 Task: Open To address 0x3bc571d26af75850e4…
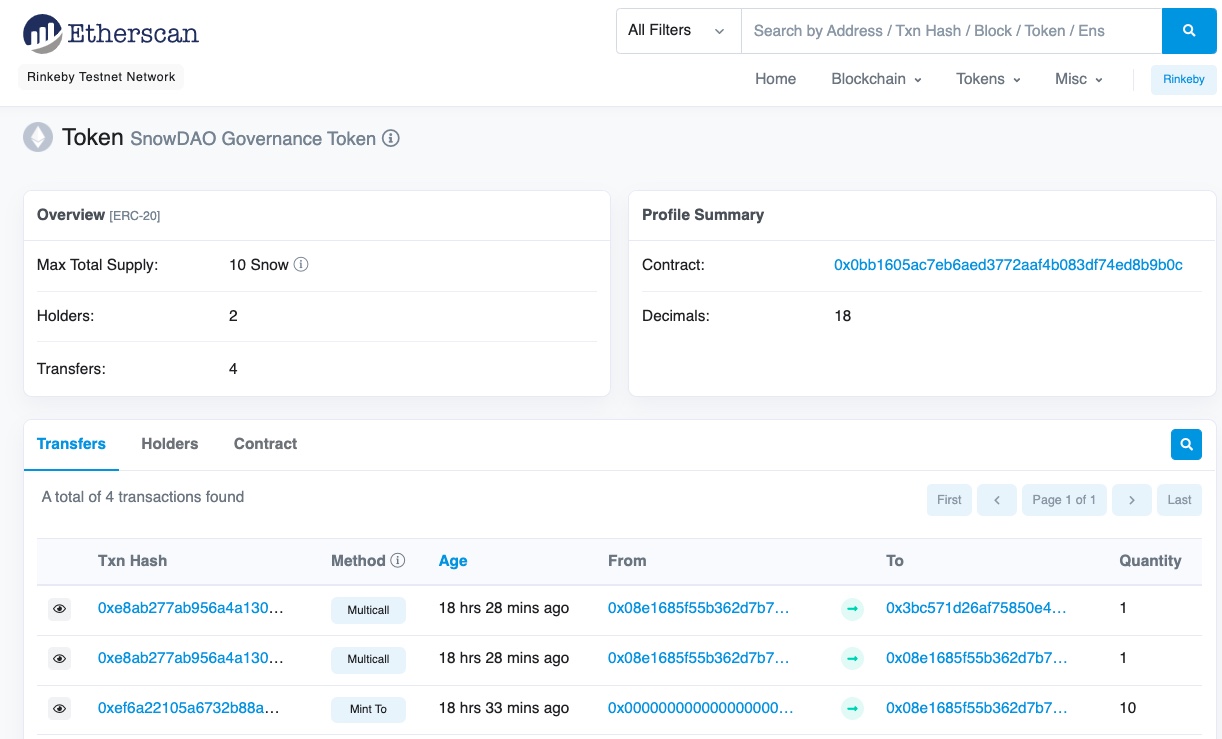[x=976, y=608]
